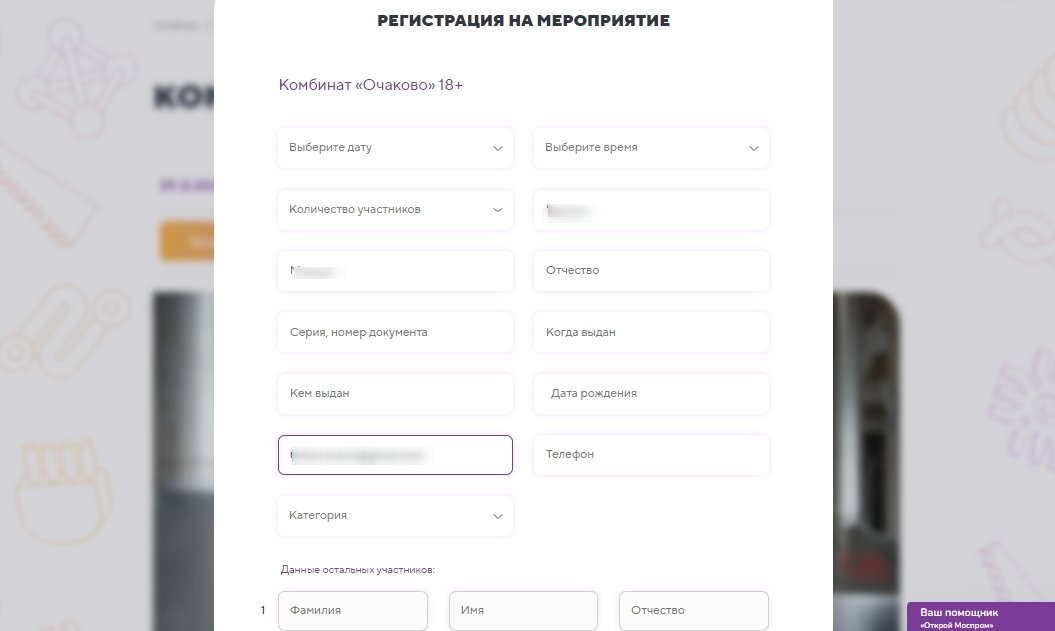Focus the 'Телефон' input field

click(651, 454)
